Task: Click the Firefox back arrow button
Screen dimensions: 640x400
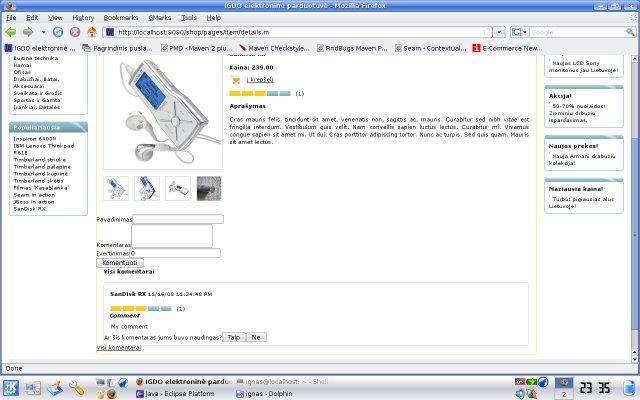Action: point(11,32)
